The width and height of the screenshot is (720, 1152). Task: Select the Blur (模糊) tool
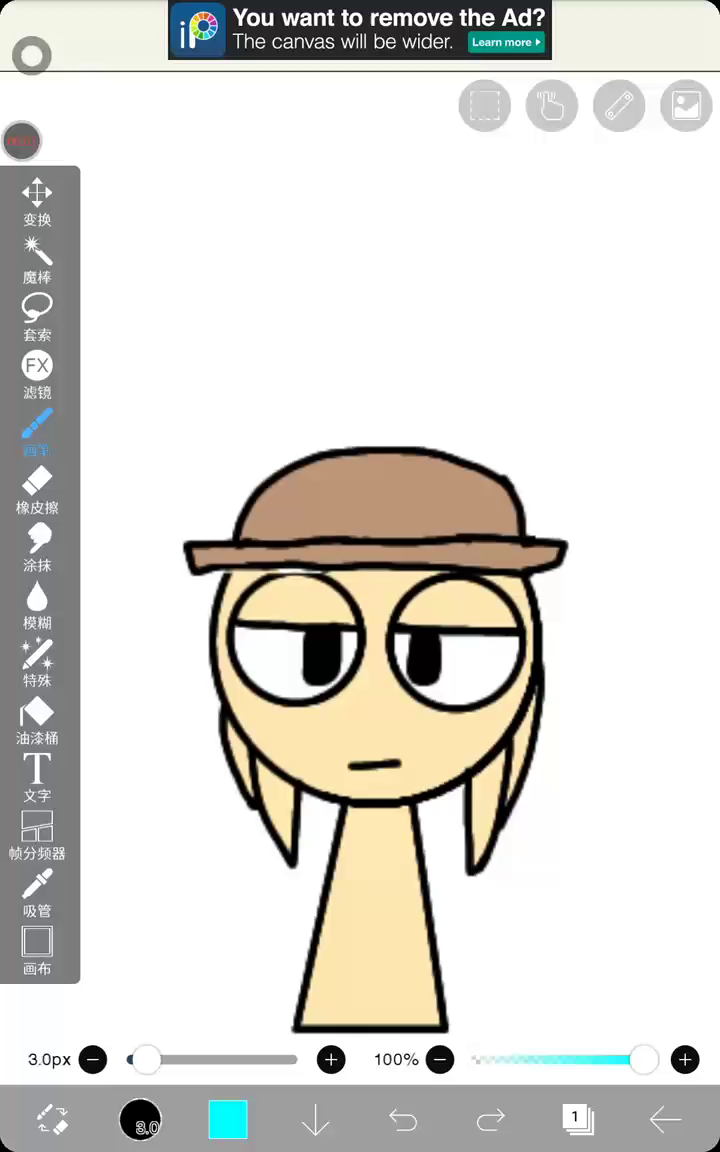(37, 604)
